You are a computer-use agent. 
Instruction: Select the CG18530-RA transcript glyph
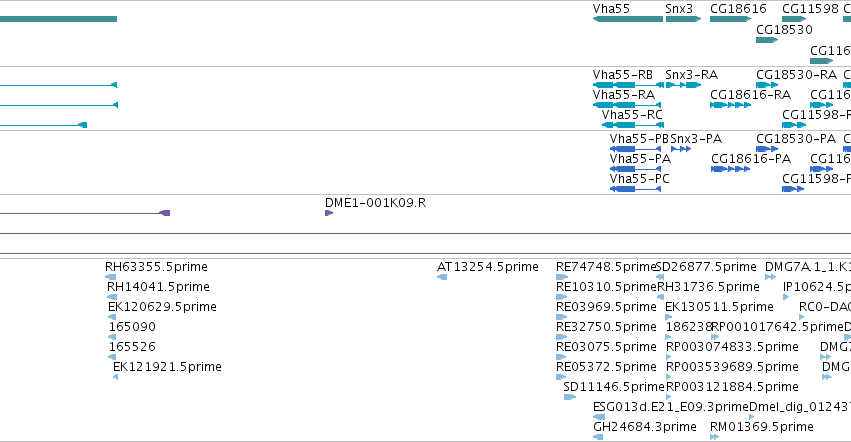click(767, 85)
